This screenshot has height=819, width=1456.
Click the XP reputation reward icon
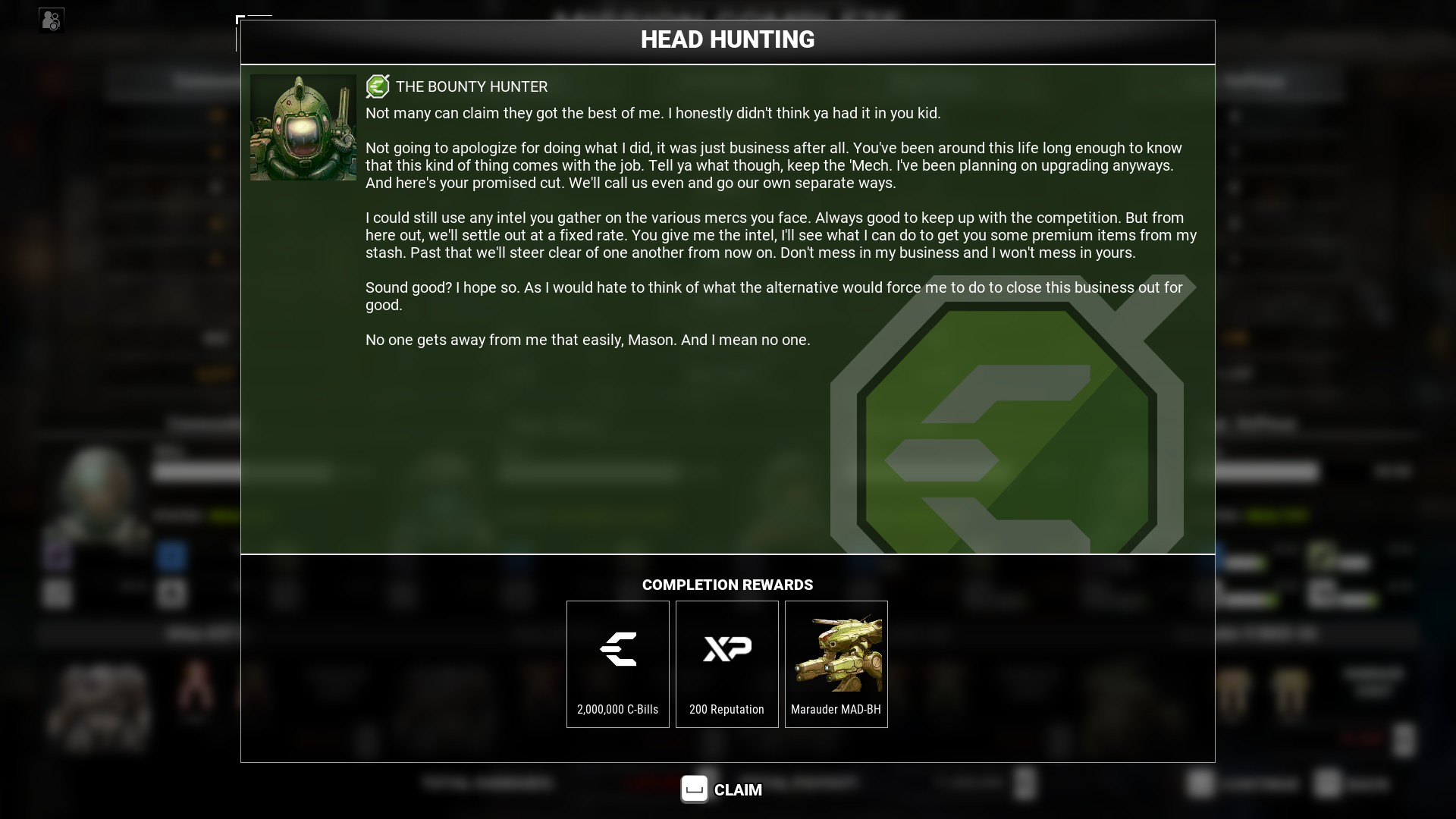click(727, 649)
